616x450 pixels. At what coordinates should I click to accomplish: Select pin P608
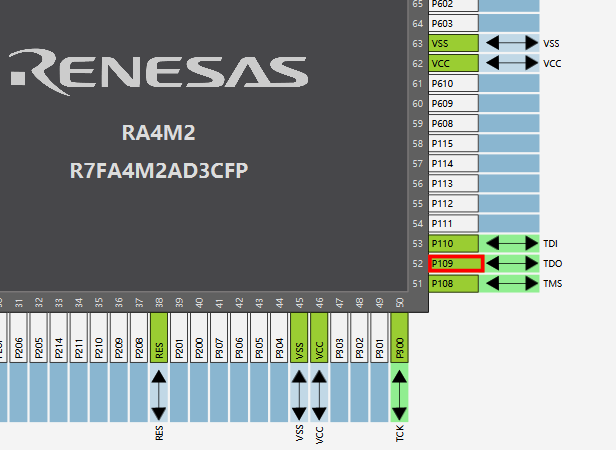(x=454, y=123)
